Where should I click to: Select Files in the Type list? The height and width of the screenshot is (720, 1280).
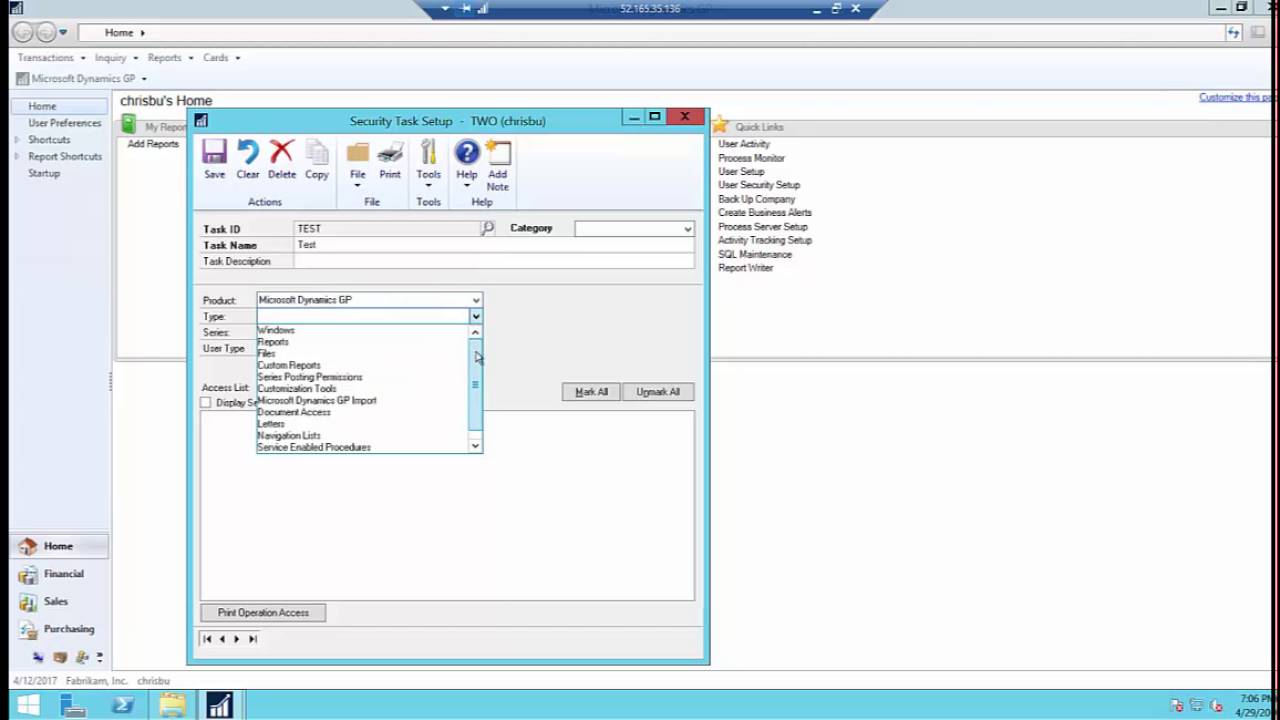pyautogui.click(x=266, y=354)
